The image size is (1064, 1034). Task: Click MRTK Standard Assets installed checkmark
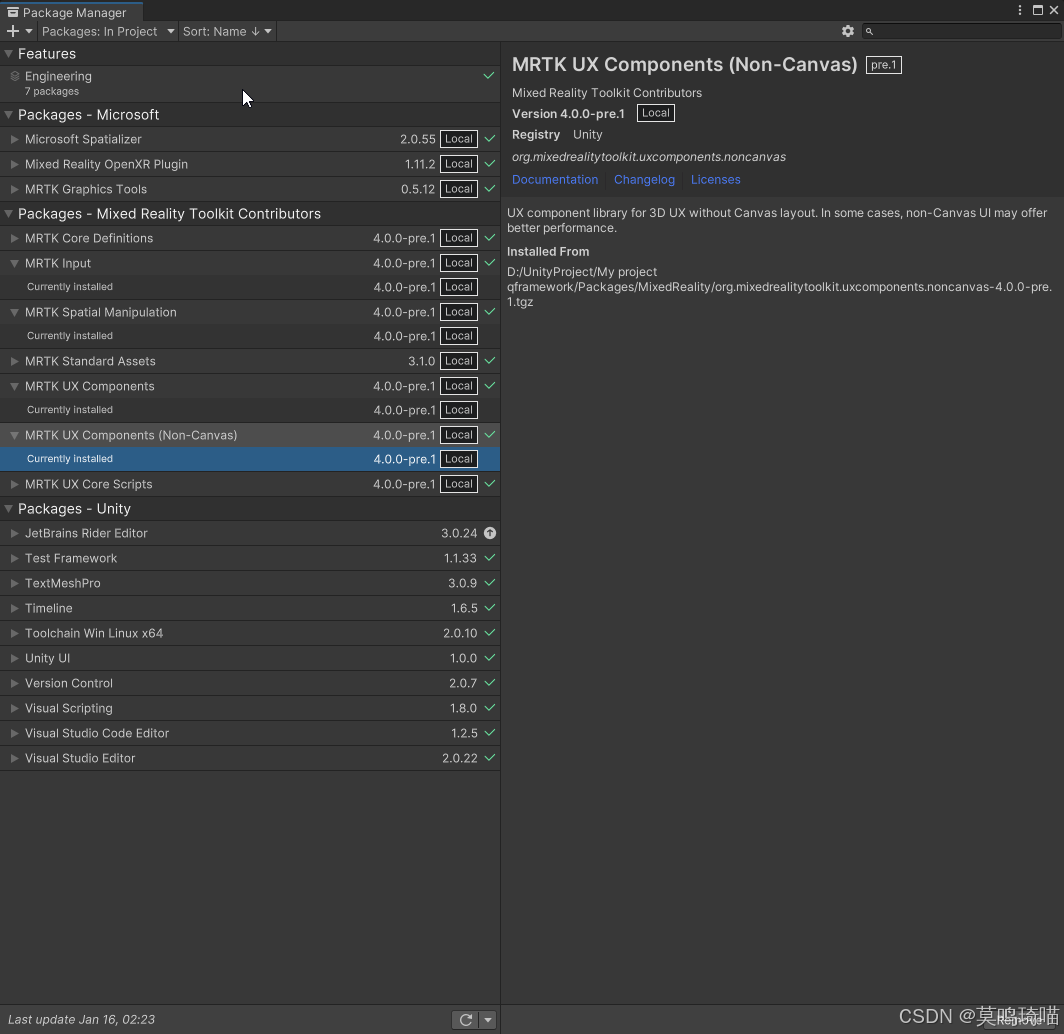pos(490,360)
